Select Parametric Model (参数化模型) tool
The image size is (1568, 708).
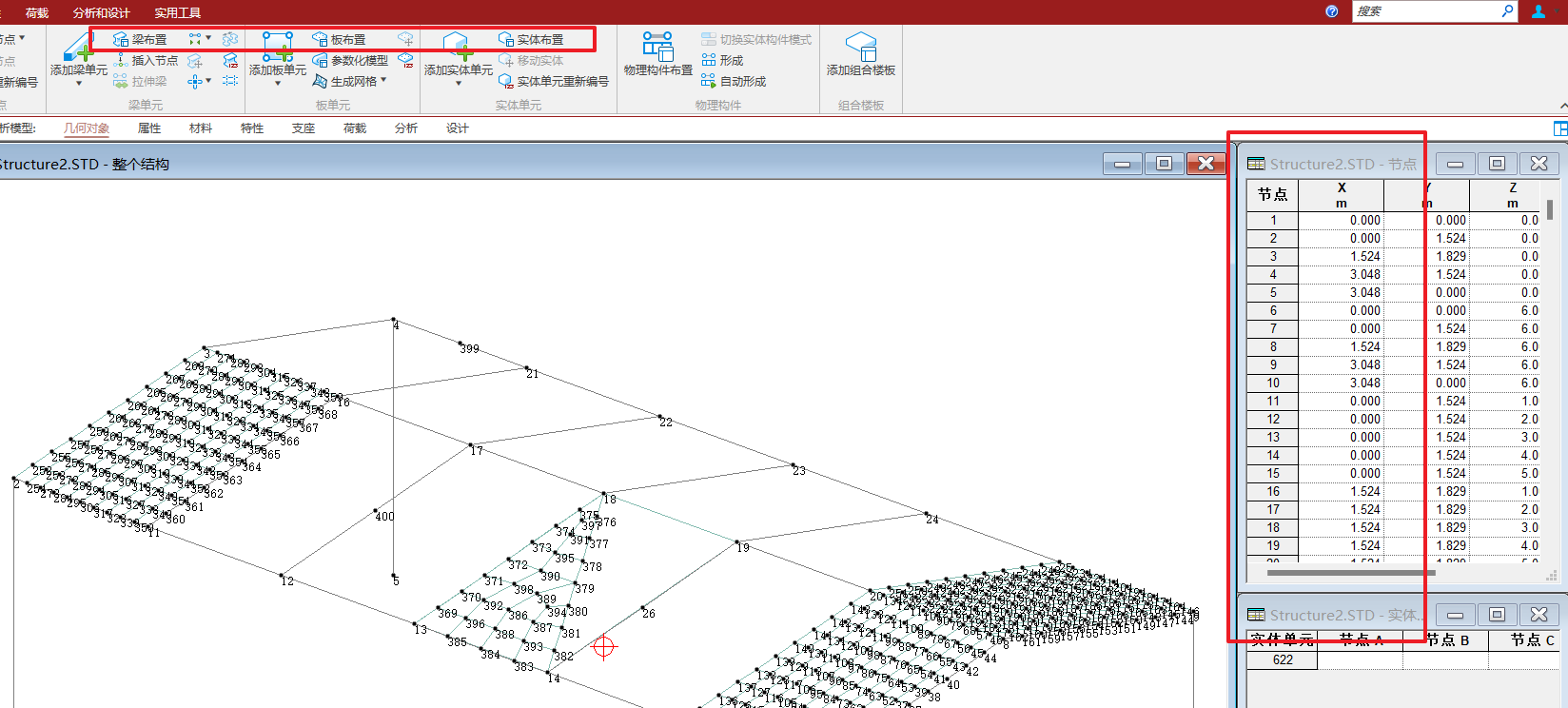click(x=350, y=61)
